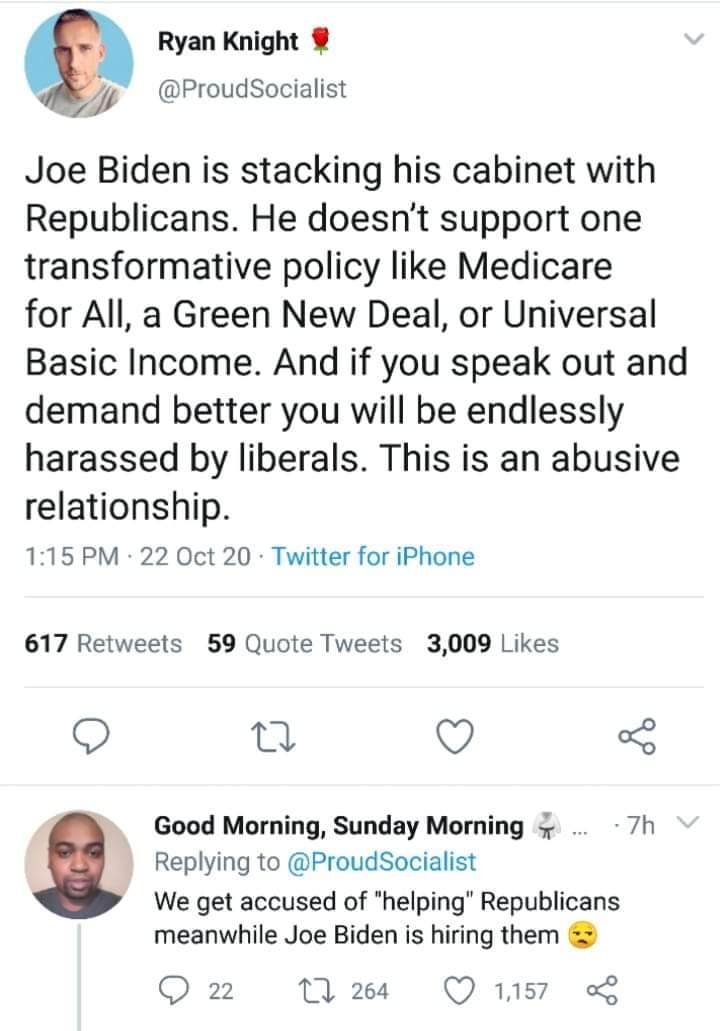The image size is (720, 1031).
Task: View the 617 Retweets list
Action: pos(103,644)
